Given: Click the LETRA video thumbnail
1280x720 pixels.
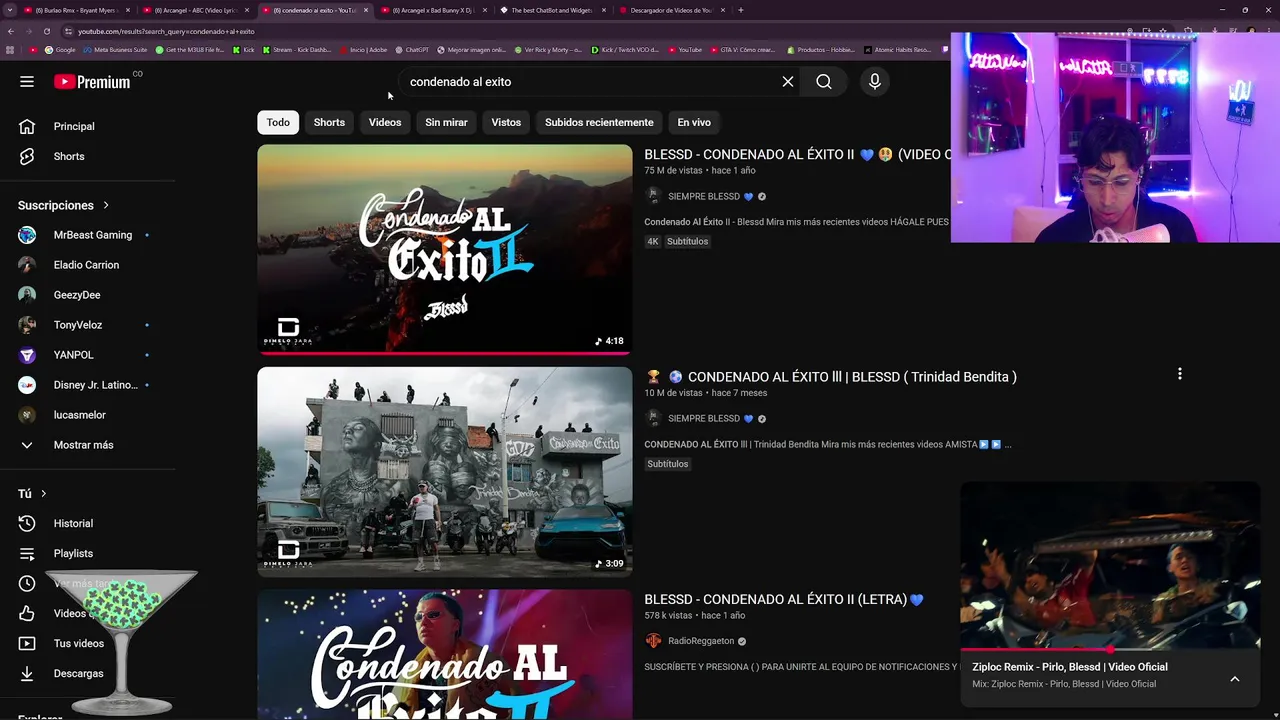Looking at the screenshot, I should pyautogui.click(x=445, y=654).
